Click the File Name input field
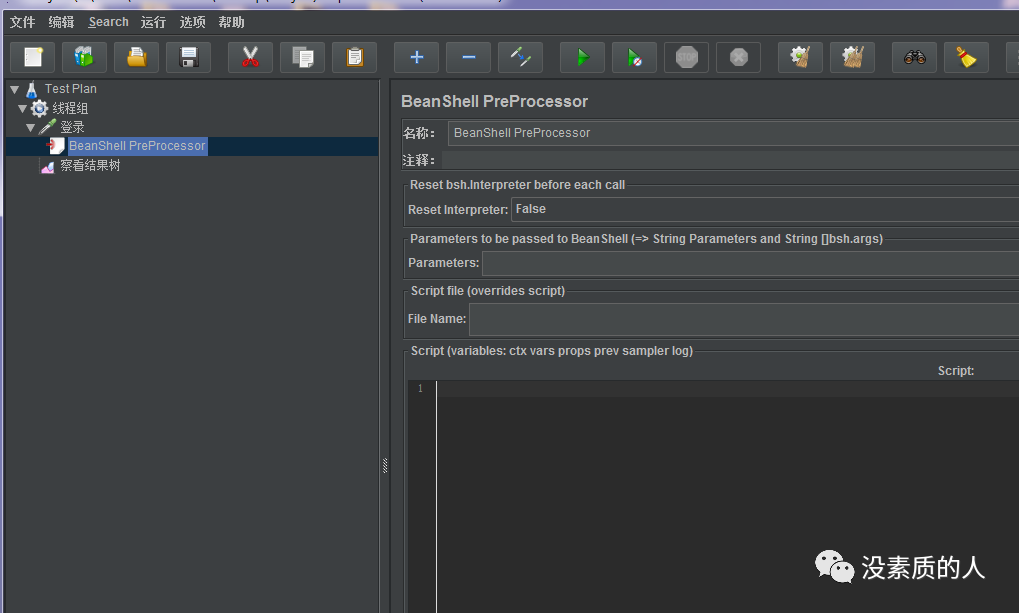 coord(744,319)
